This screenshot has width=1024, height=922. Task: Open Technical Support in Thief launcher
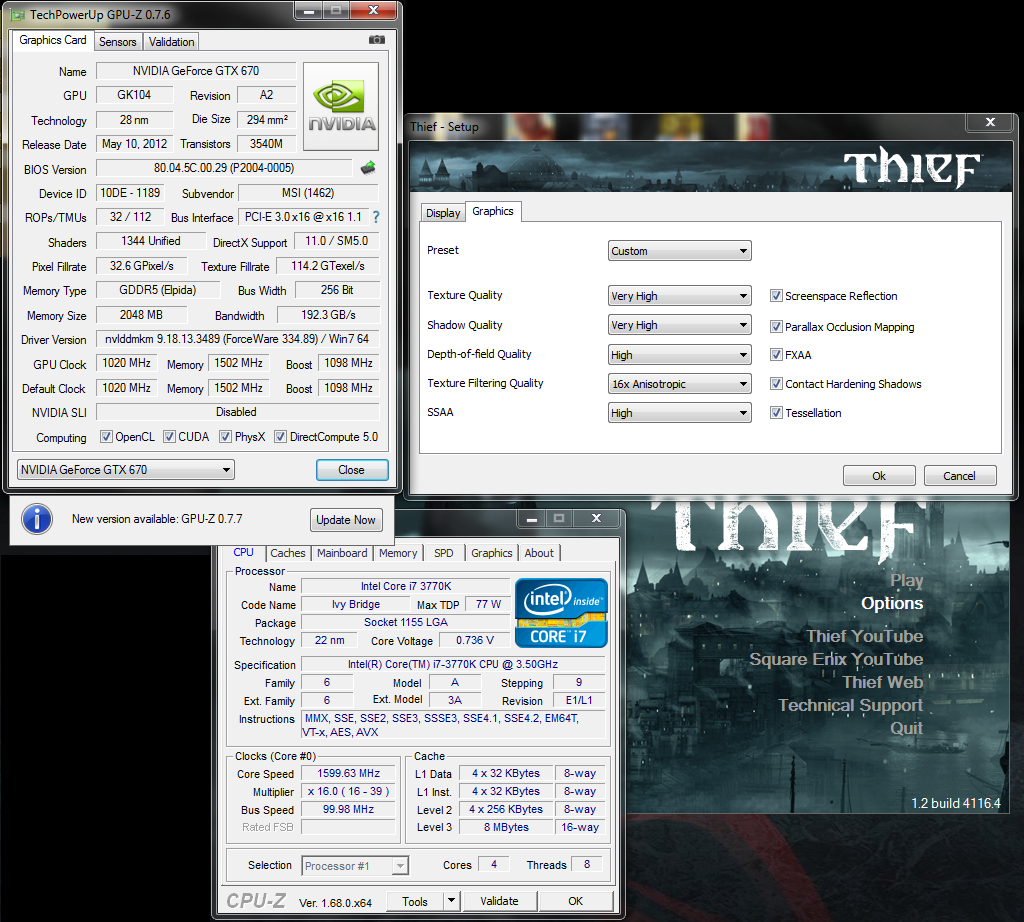[850, 705]
